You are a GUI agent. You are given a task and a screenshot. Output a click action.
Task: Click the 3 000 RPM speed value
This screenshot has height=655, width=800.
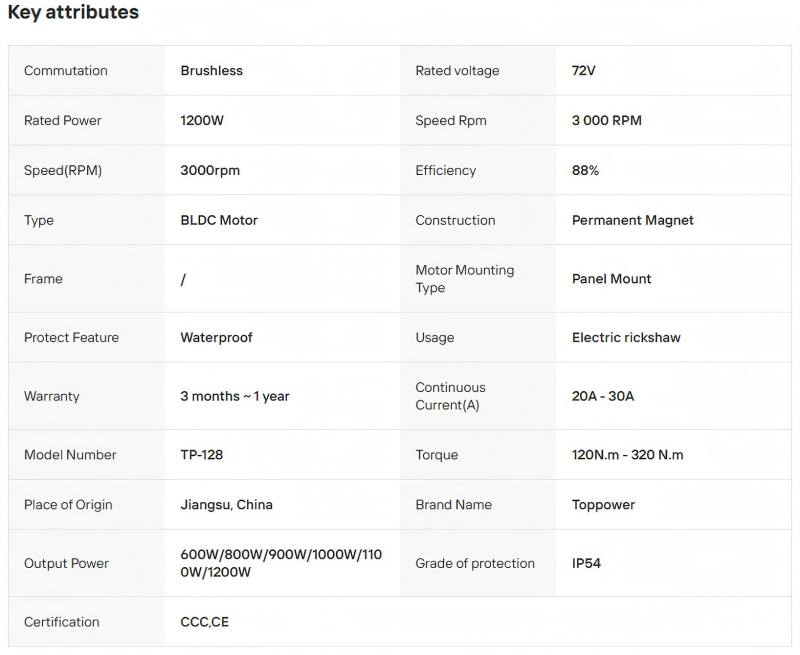(607, 121)
